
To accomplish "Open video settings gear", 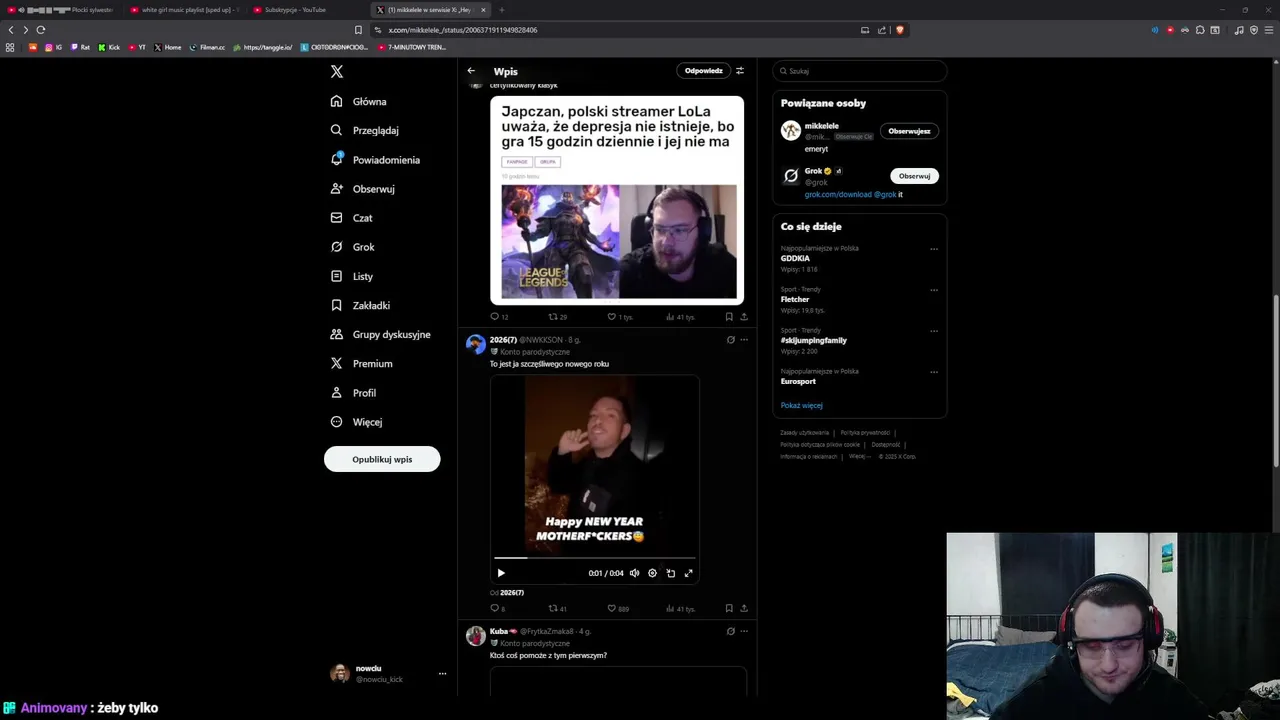I will [x=652, y=573].
